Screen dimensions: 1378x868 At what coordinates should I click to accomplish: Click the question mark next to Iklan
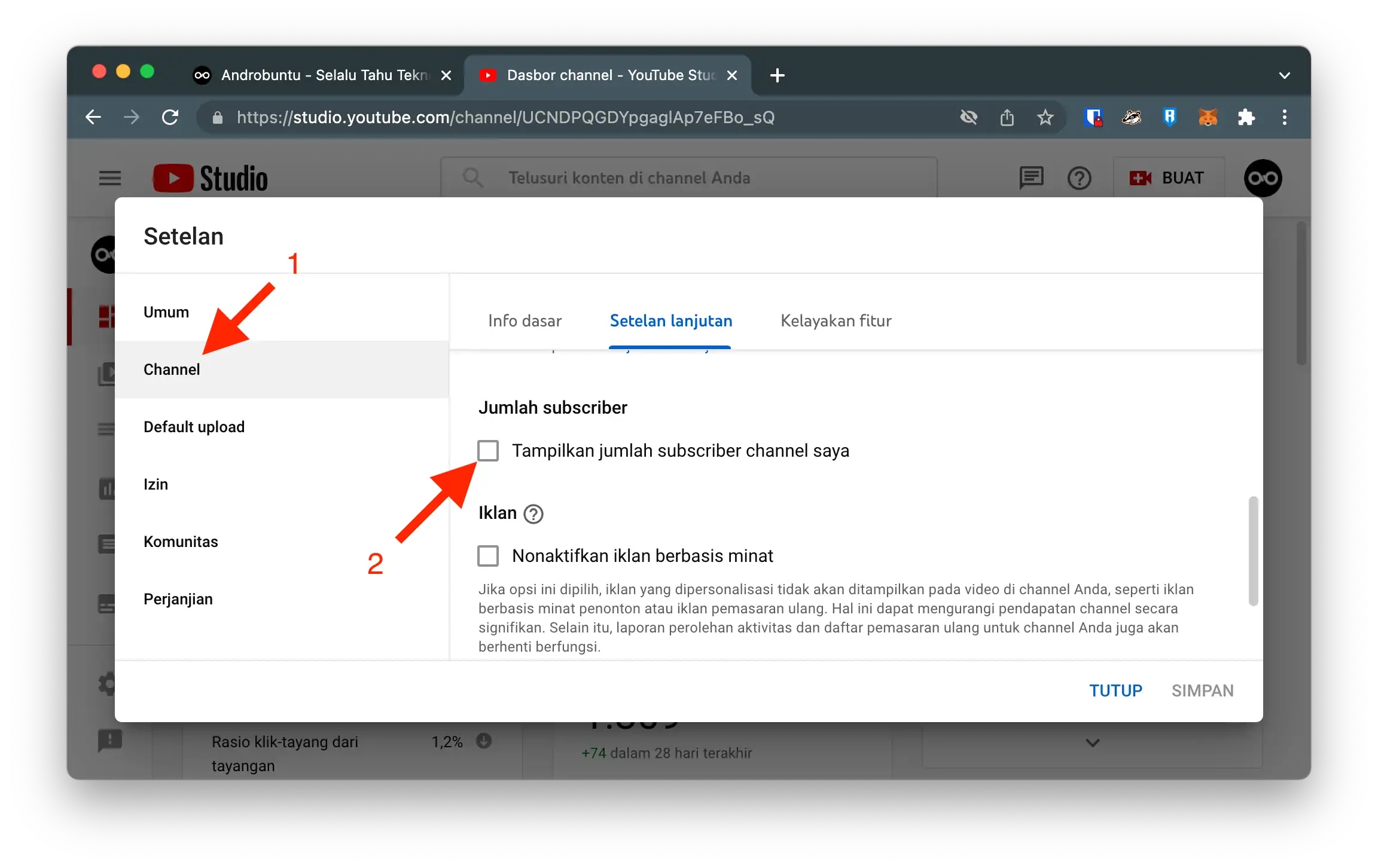coord(533,514)
